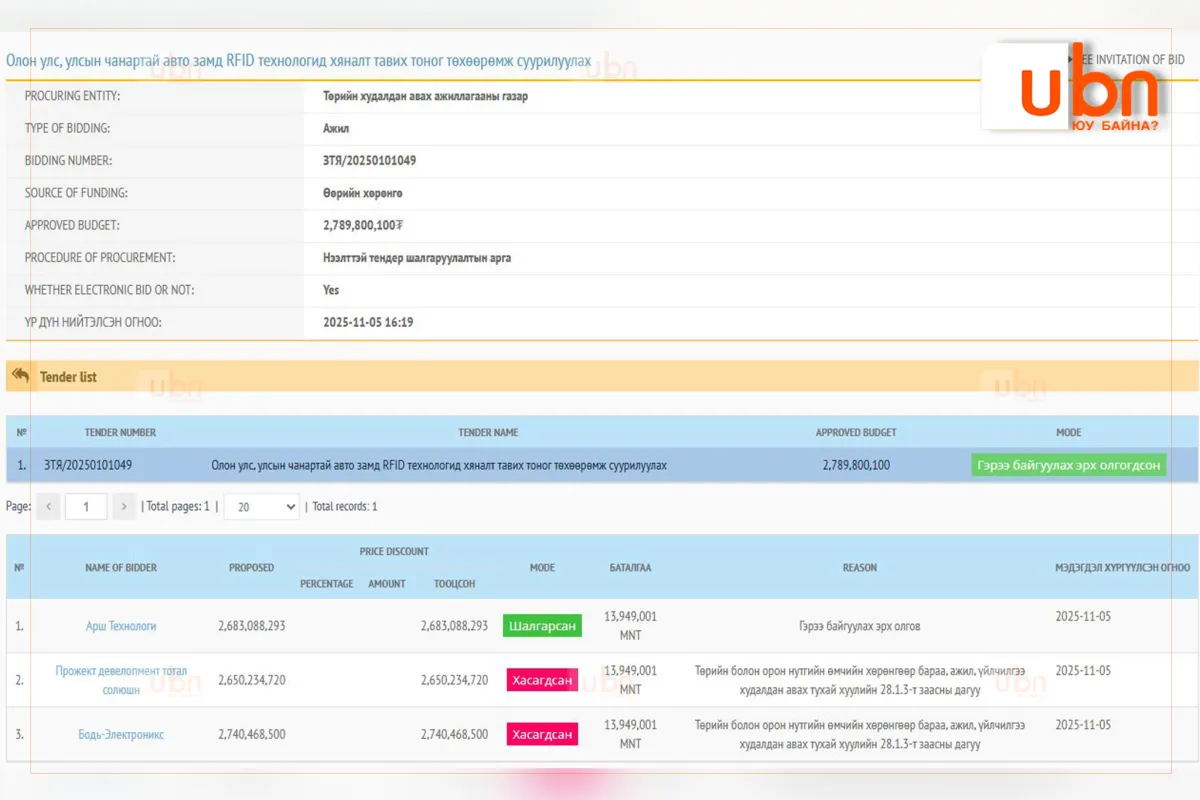Click Хасагдсан badge for second bidder
The width and height of the screenshot is (1200, 800).
(542, 680)
